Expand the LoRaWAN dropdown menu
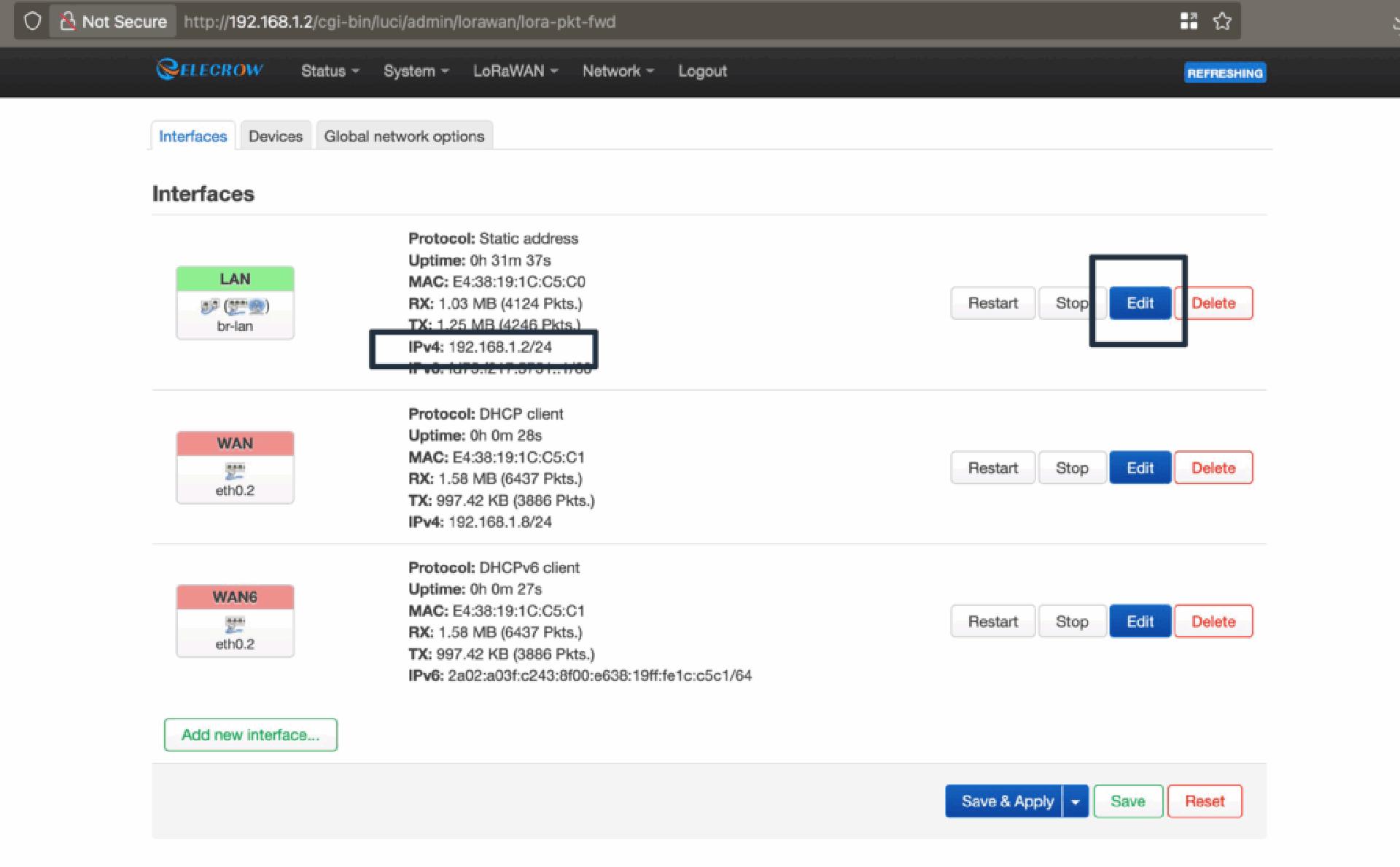The width and height of the screenshot is (1400, 867). pos(516,71)
